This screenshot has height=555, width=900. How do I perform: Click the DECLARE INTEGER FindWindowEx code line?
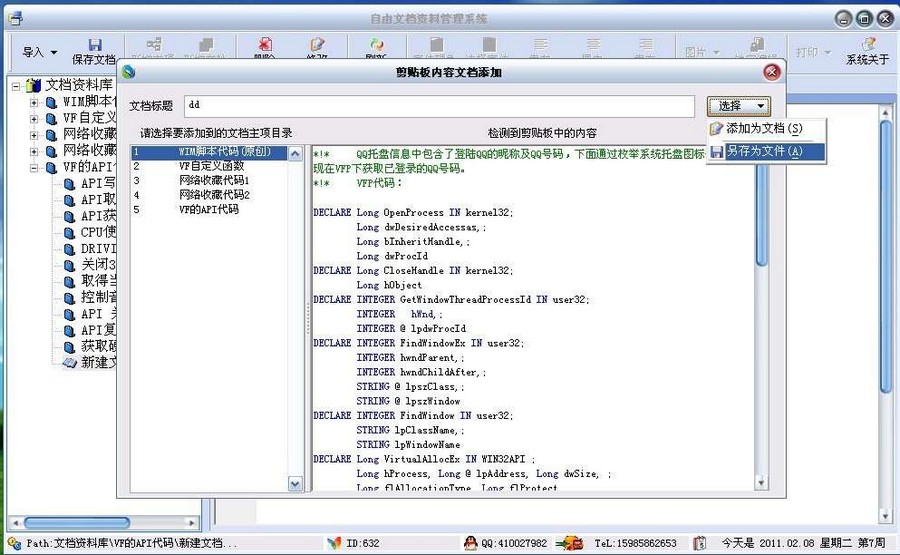coord(418,343)
